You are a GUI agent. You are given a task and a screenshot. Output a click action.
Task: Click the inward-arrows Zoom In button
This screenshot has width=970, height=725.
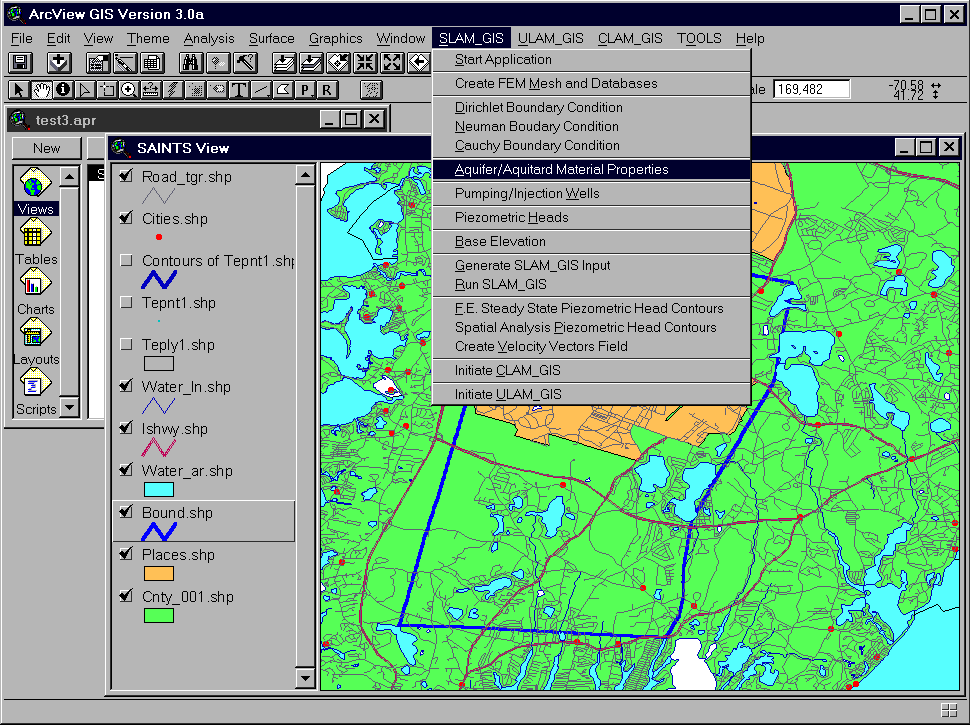pyautogui.click(x=365, y=62)
